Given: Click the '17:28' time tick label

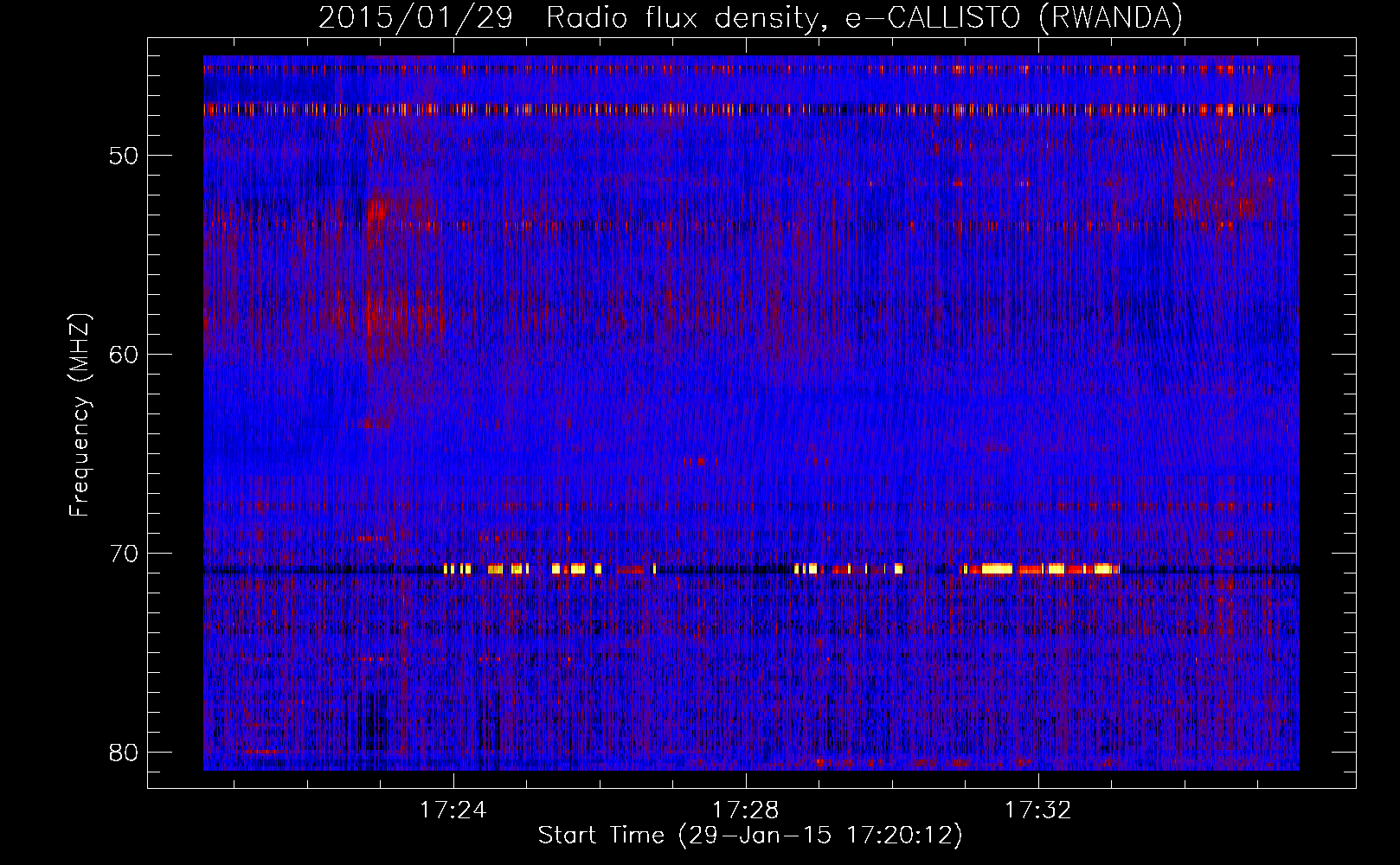Looking at the screenshot, I should click(745, 811).
